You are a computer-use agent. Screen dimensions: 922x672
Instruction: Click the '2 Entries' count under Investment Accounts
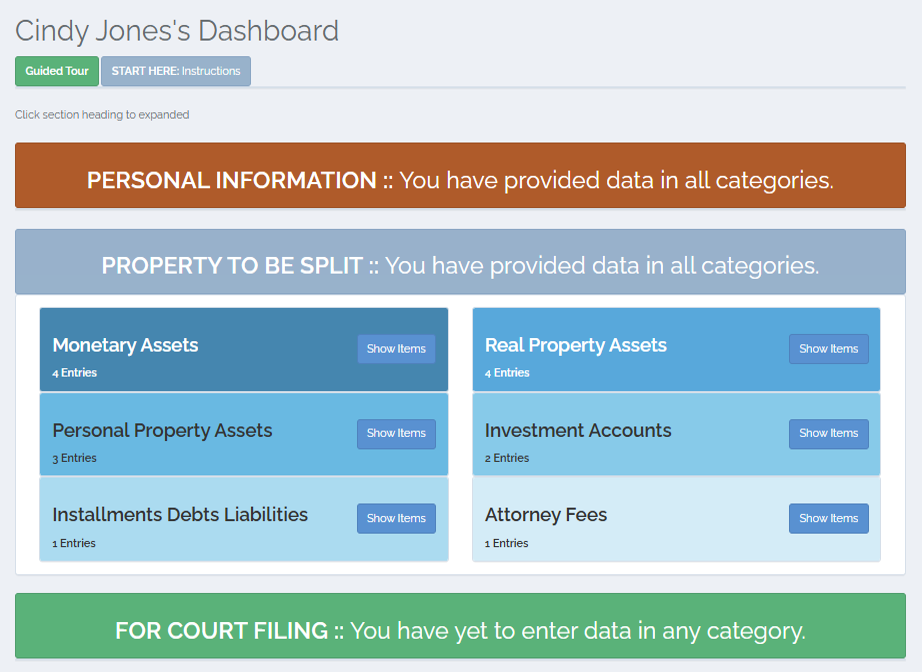[x=507, y=458]
